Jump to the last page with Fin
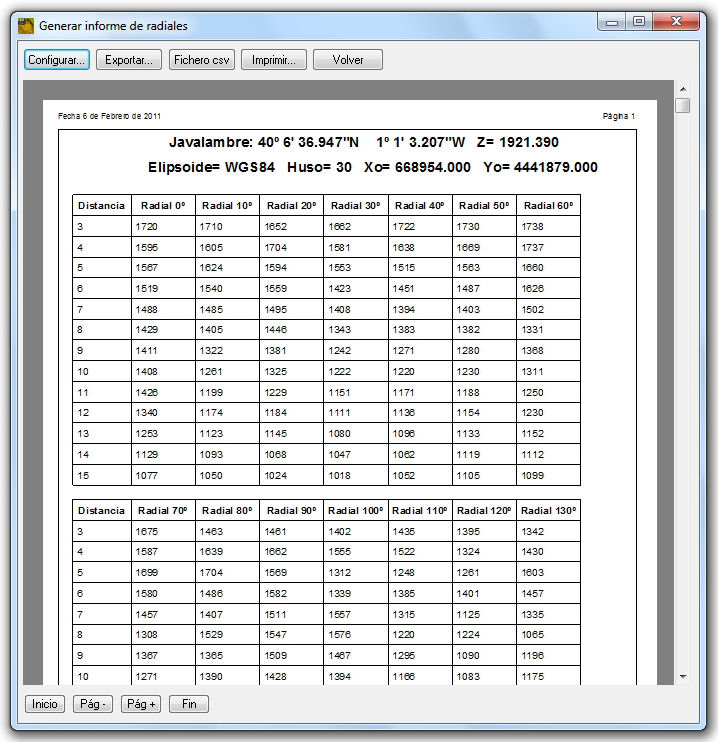This screenshot has height=742, width=718. [189, 704]
